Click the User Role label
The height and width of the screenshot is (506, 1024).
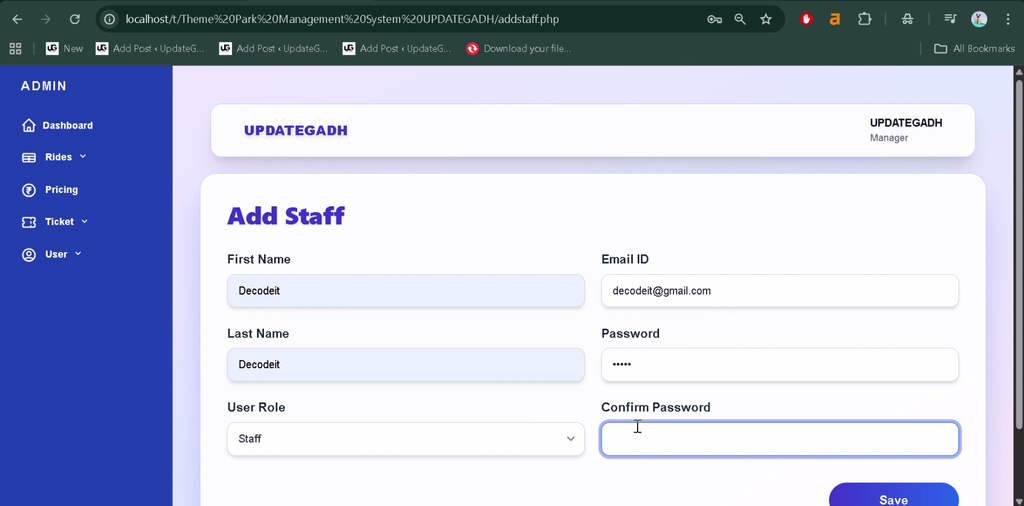point(256,407)
